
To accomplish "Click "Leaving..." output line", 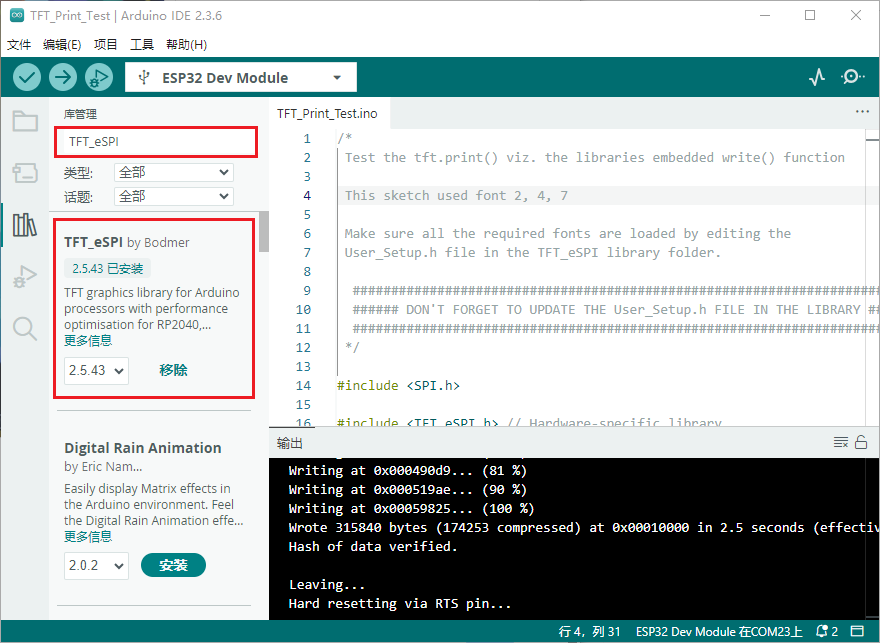I will (x=327, y=585).
